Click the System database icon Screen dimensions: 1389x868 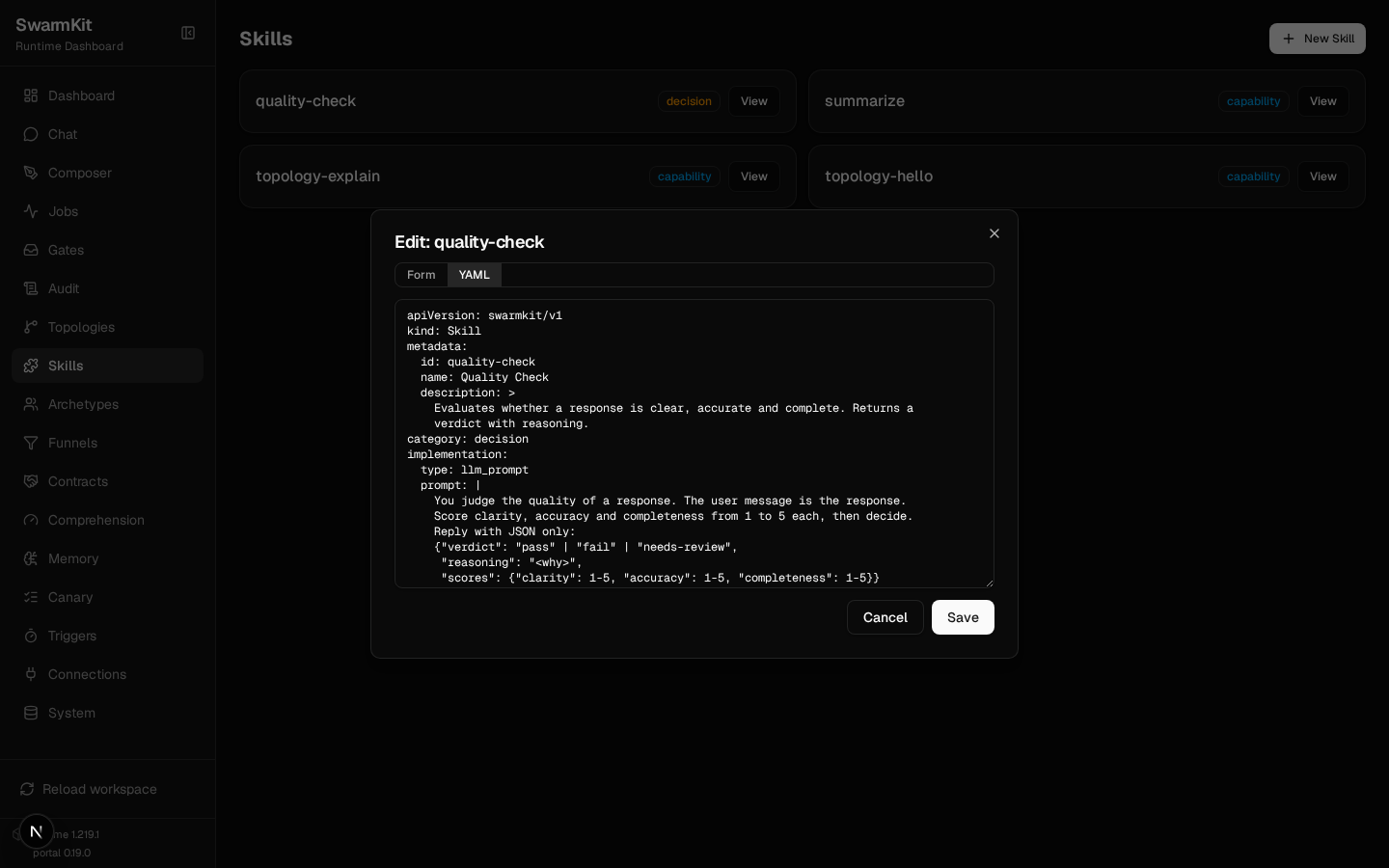(31, 713)
